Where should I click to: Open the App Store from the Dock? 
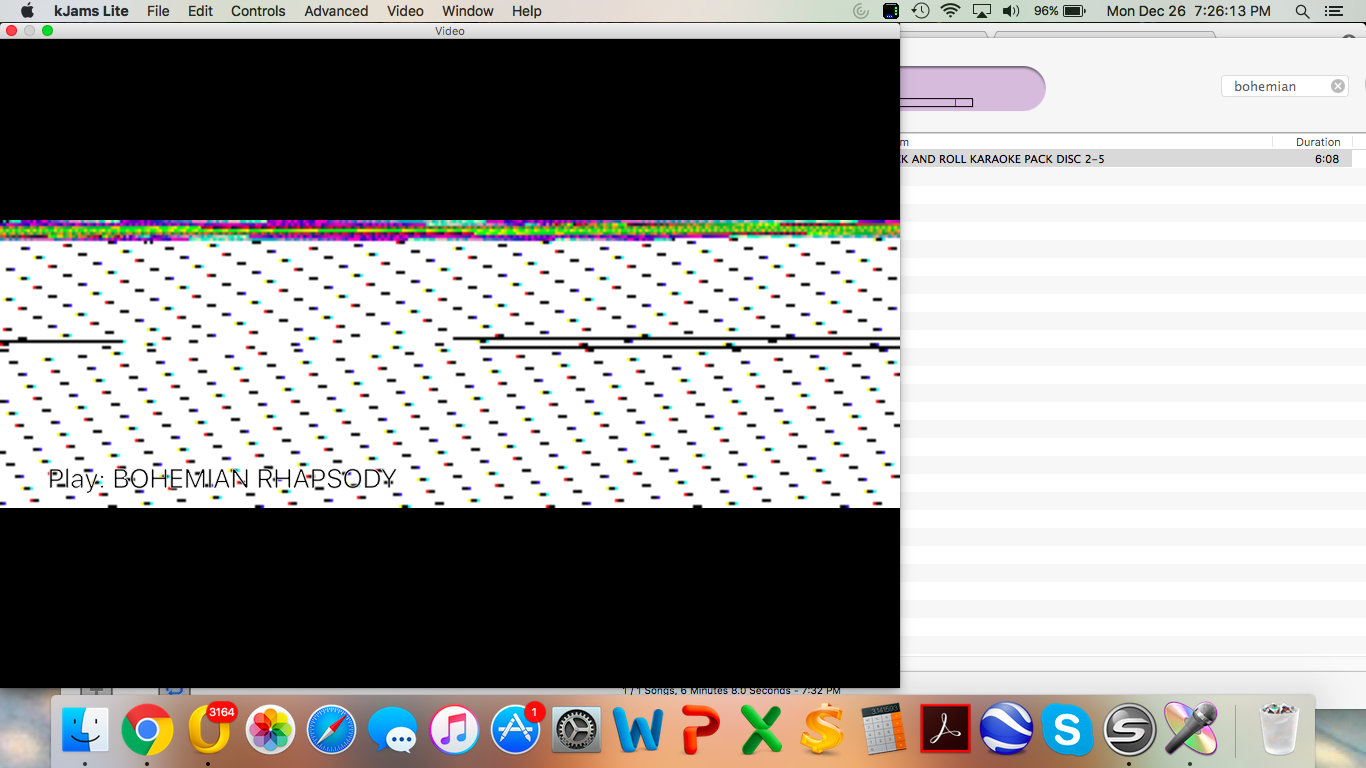coord(516,729)
